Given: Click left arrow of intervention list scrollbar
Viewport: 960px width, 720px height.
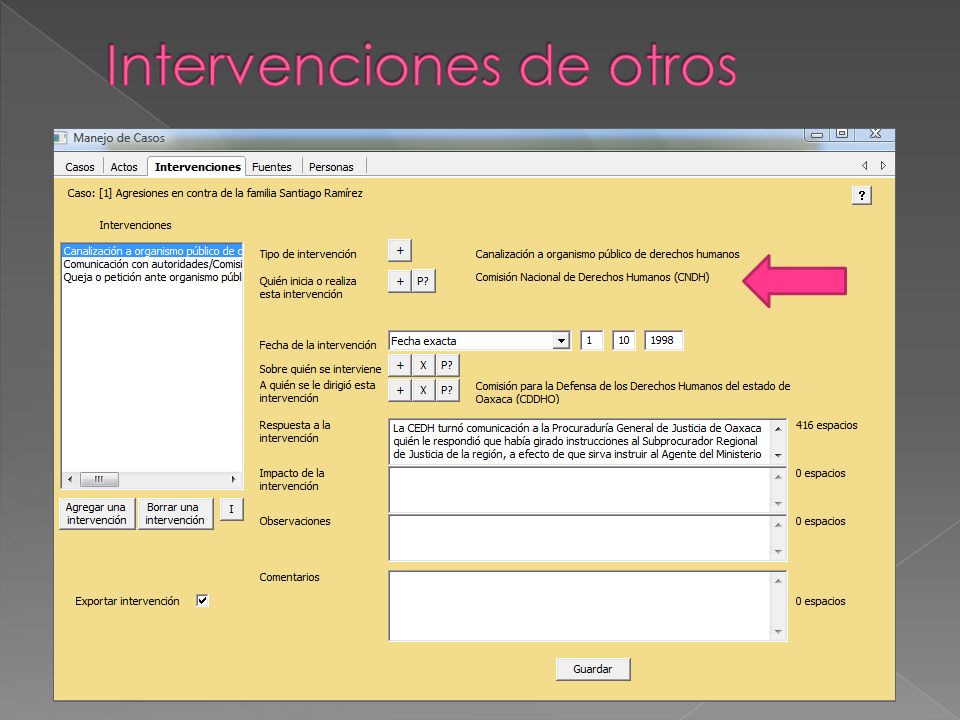Looking at the screenshot, I should pyautogui.click(x=70, y=479).
